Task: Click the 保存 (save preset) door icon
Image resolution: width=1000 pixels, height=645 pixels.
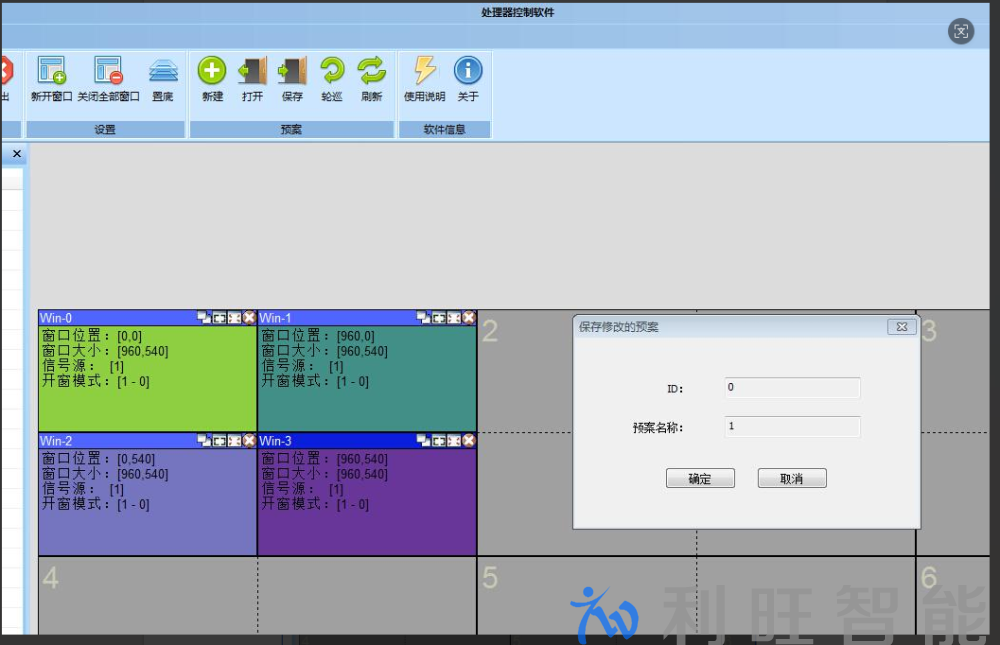Action: 292,71
